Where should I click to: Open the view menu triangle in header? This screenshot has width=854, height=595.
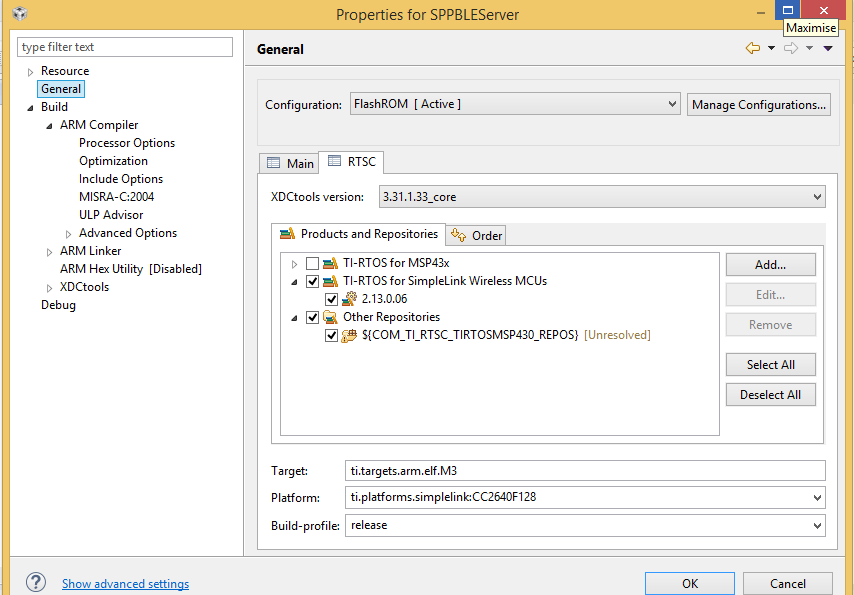point(828,48)
